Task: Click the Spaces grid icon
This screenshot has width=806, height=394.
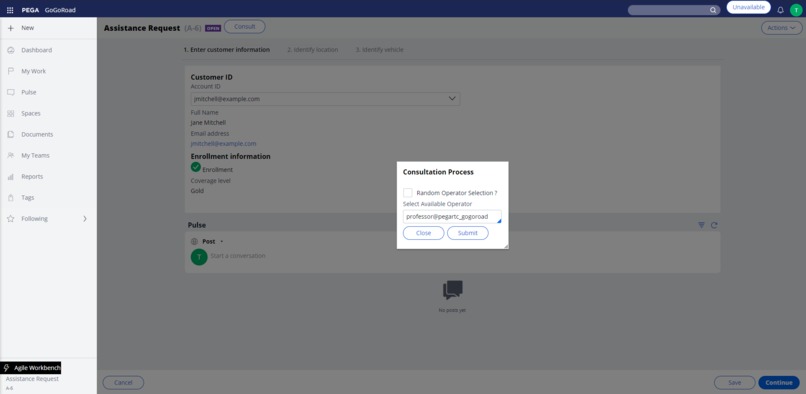Action: click(11, 114)
